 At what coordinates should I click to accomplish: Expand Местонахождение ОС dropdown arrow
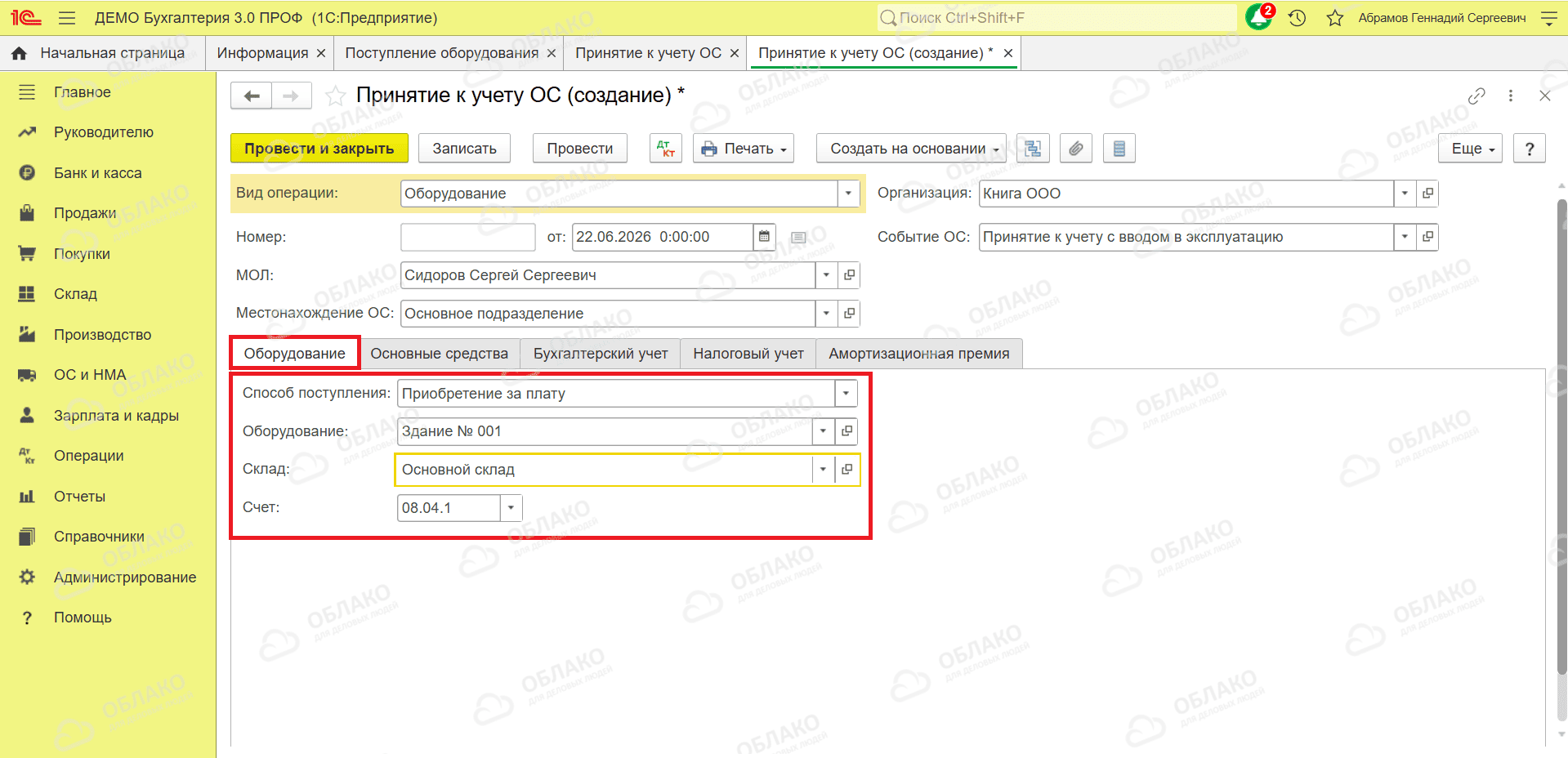click(x=826, y=314)
